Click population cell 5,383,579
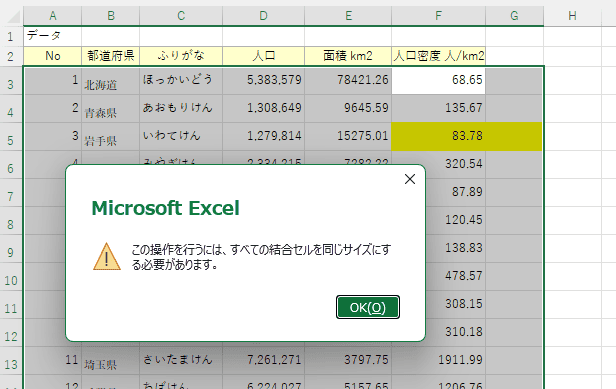This screenshot has width=616, height=389. pos(264,81)
